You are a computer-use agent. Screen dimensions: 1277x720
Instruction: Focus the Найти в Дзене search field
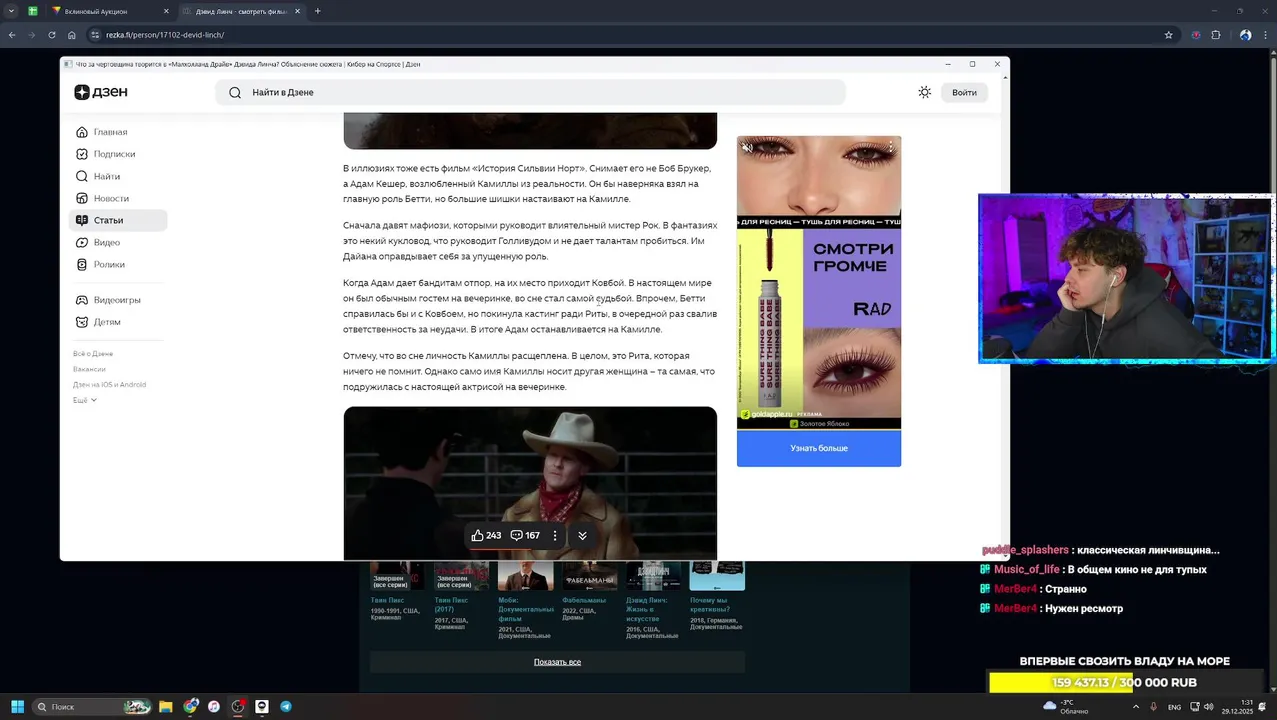[x=530, y=92]
